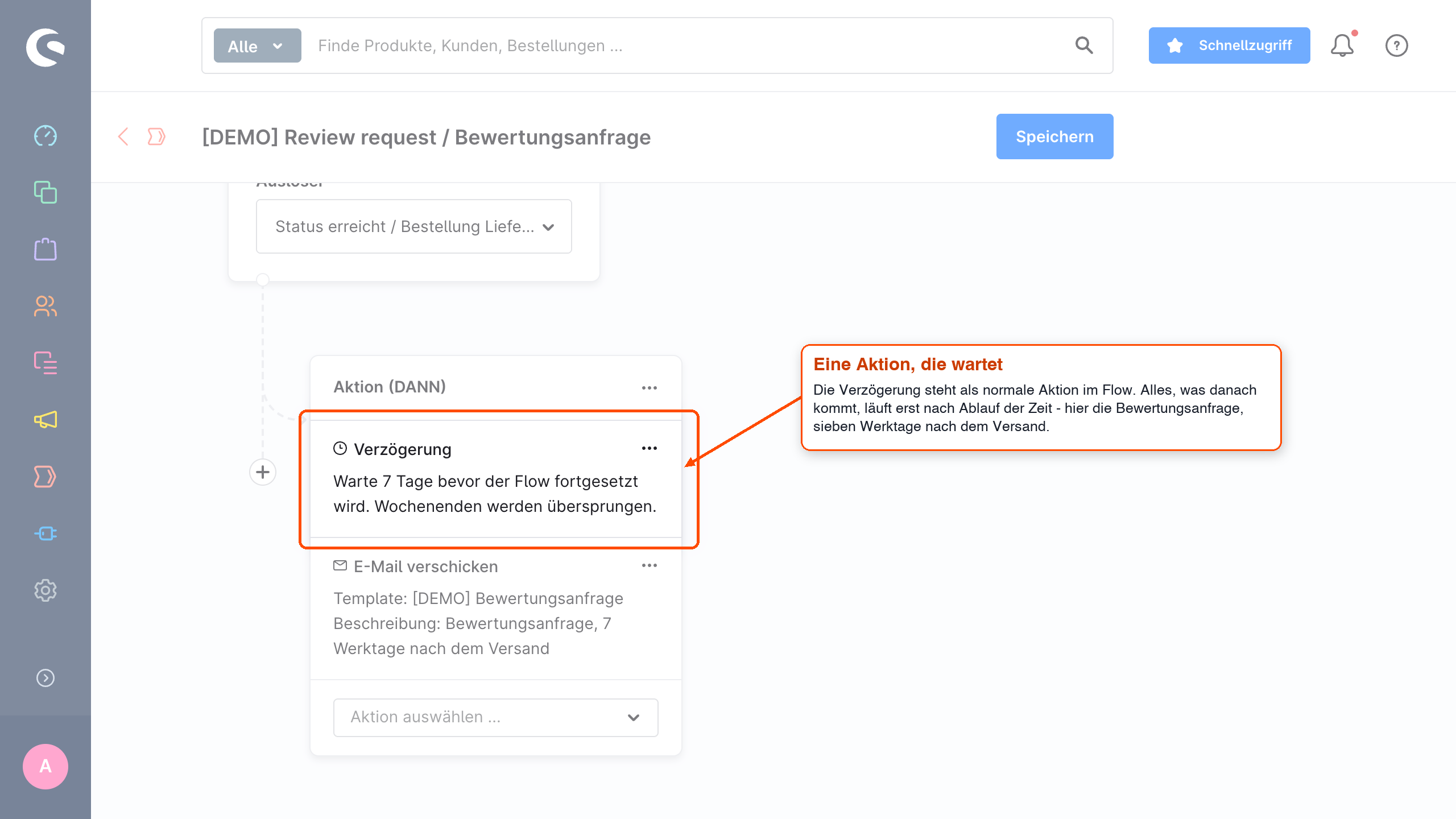Open the Orders shopping bag icon
Viewport: 1456px width, 819px height.
[x=45, y=249]
